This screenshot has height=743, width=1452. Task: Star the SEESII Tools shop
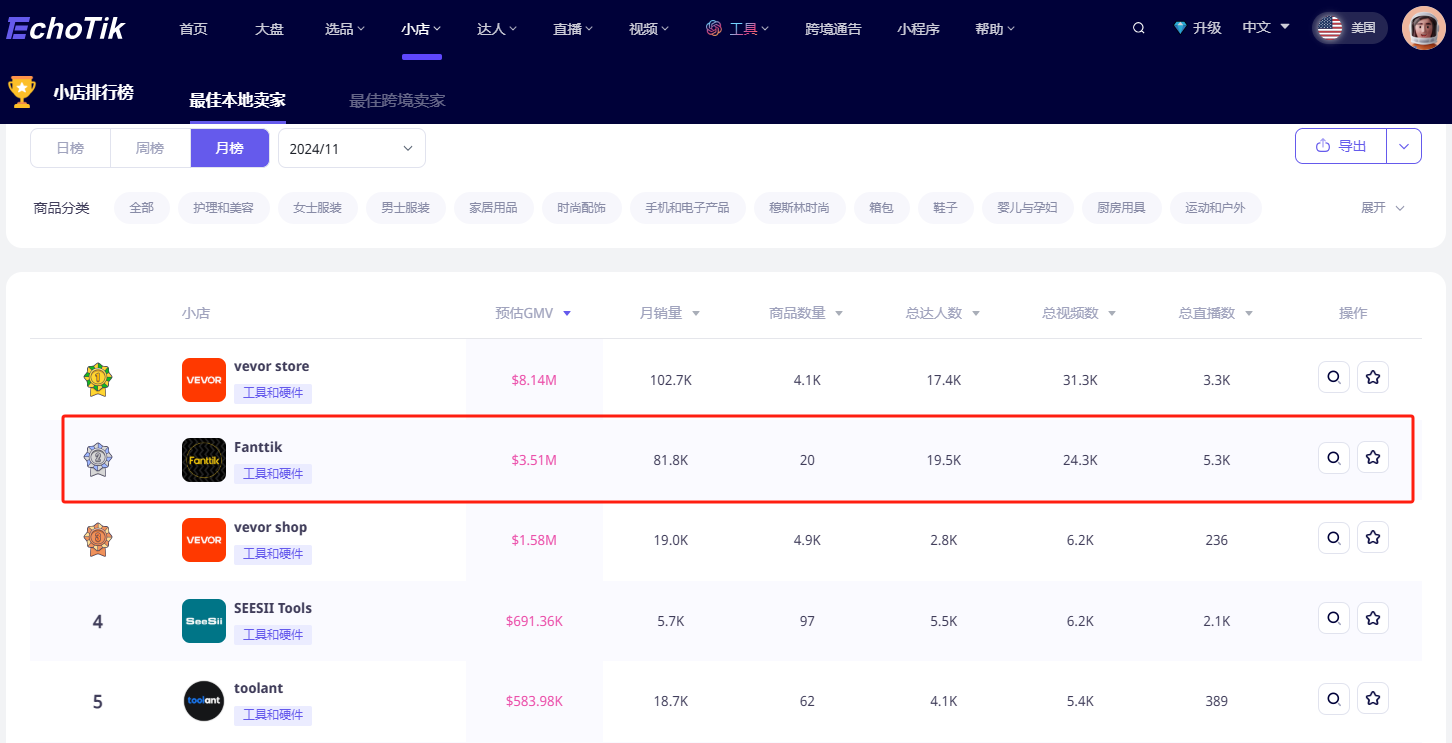(1372, 618)
